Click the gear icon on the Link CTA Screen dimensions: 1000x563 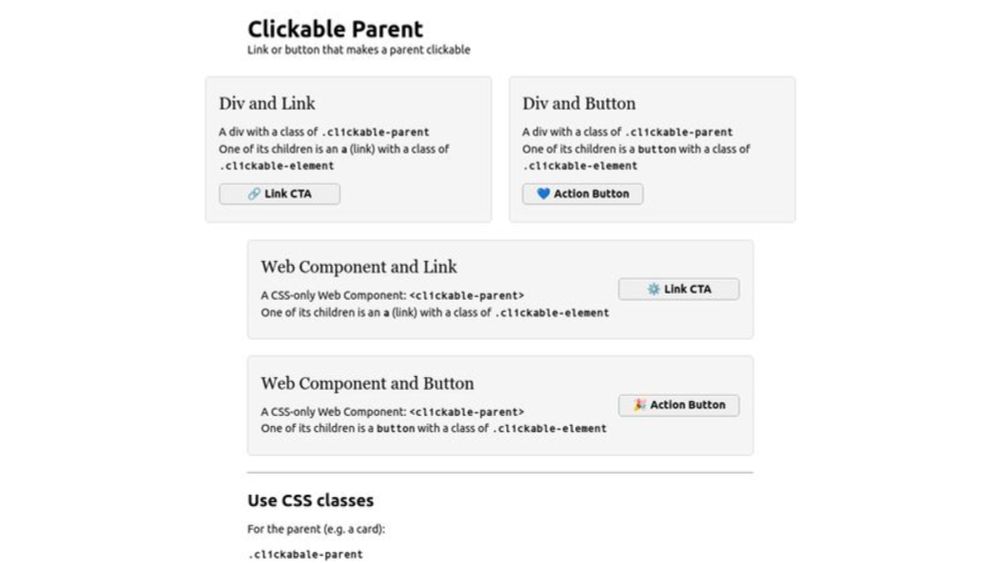coord(654,289)
